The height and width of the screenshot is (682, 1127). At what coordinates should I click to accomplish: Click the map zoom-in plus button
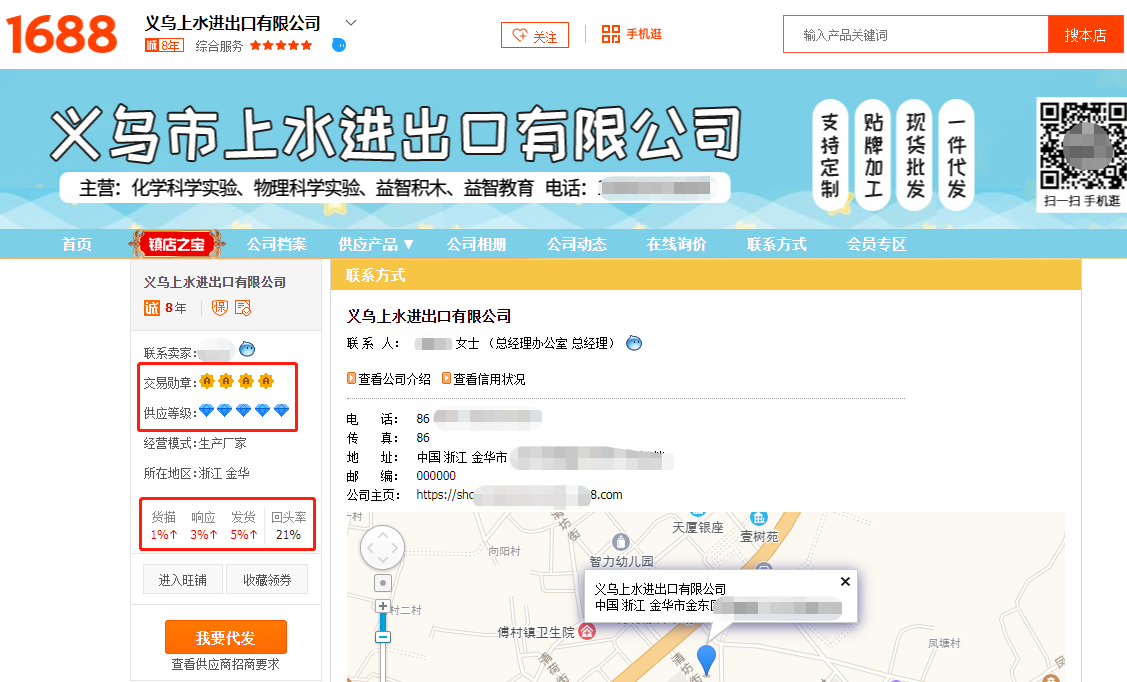click(383, 606)
